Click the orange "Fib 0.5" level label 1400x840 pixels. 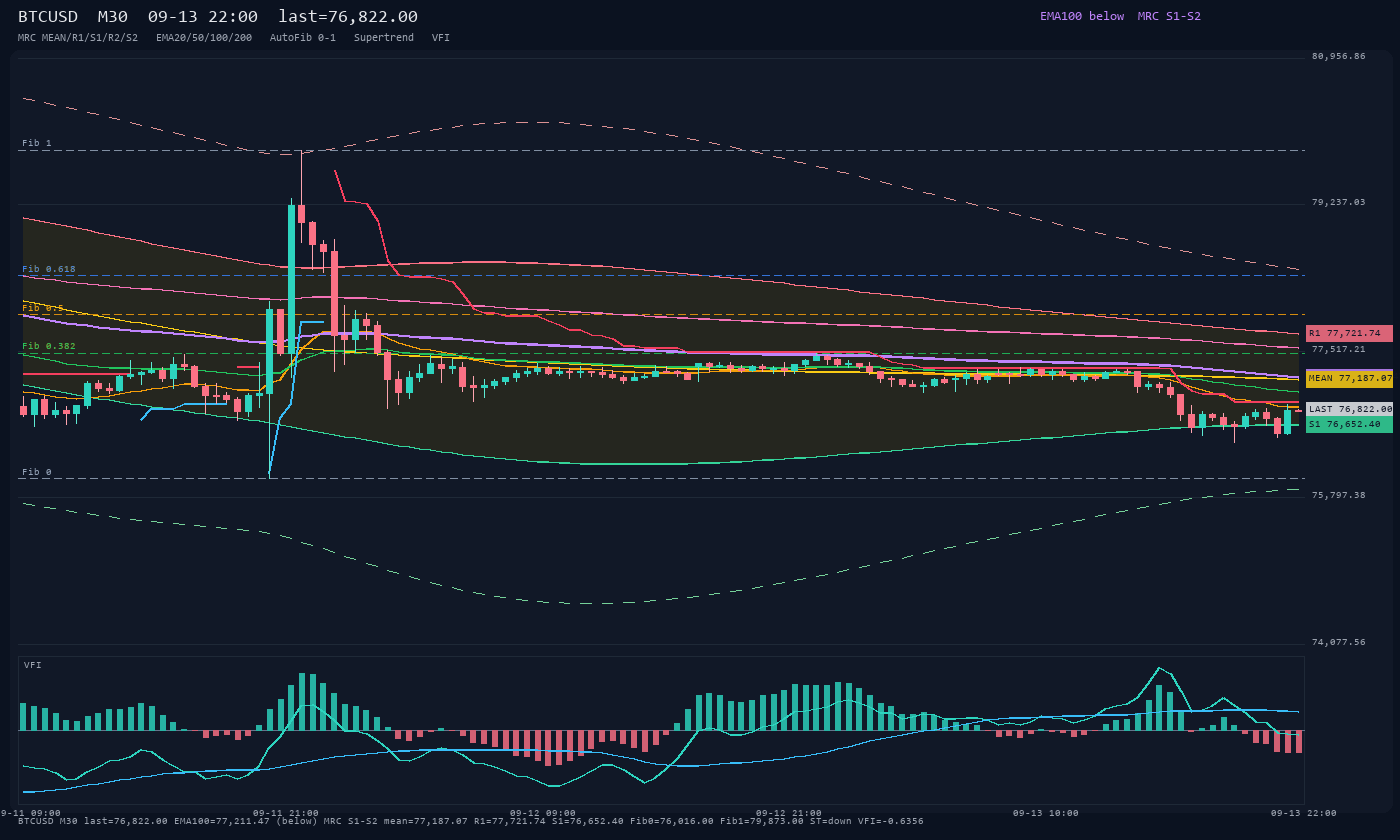[x=43, y=308]
